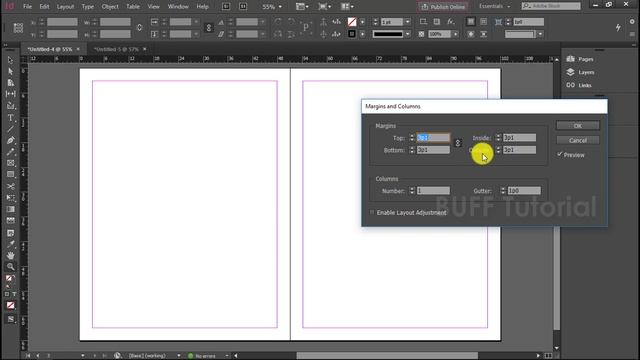Click the fill color swatch in control bar

352,22
